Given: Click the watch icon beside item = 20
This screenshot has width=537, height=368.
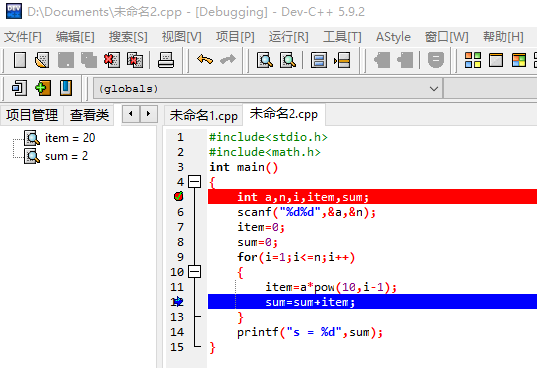Looking at the screenshot, I should click(32, 138).
